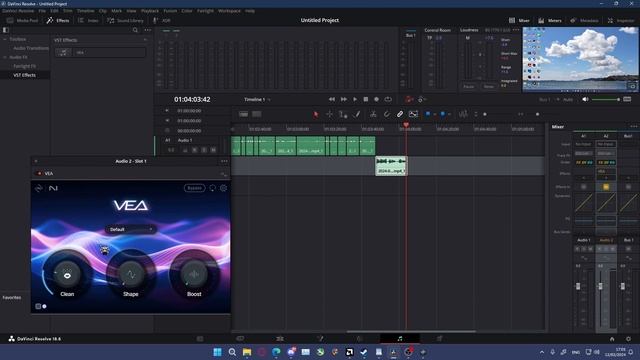Open the Timeline menu
This screenshot has width=640, height=360.
pos(85,11)
